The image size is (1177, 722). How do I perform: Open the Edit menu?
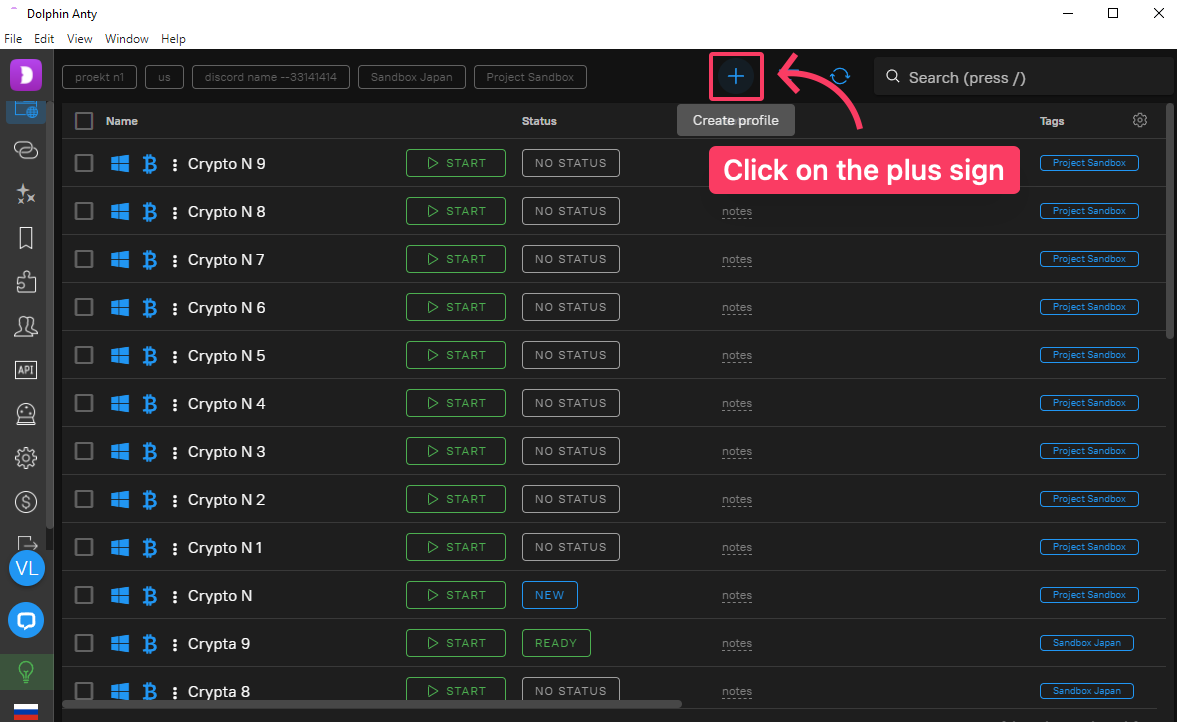click(x=44, y=39)
